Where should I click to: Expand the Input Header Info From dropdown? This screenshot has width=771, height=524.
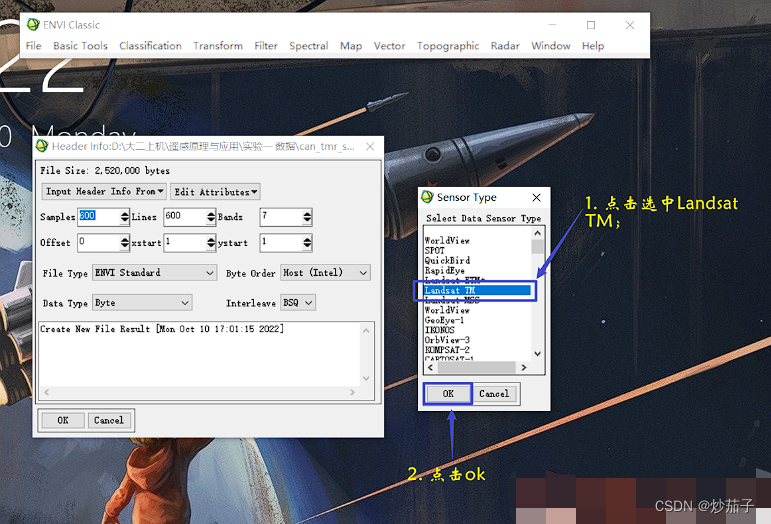coord(104,191)
